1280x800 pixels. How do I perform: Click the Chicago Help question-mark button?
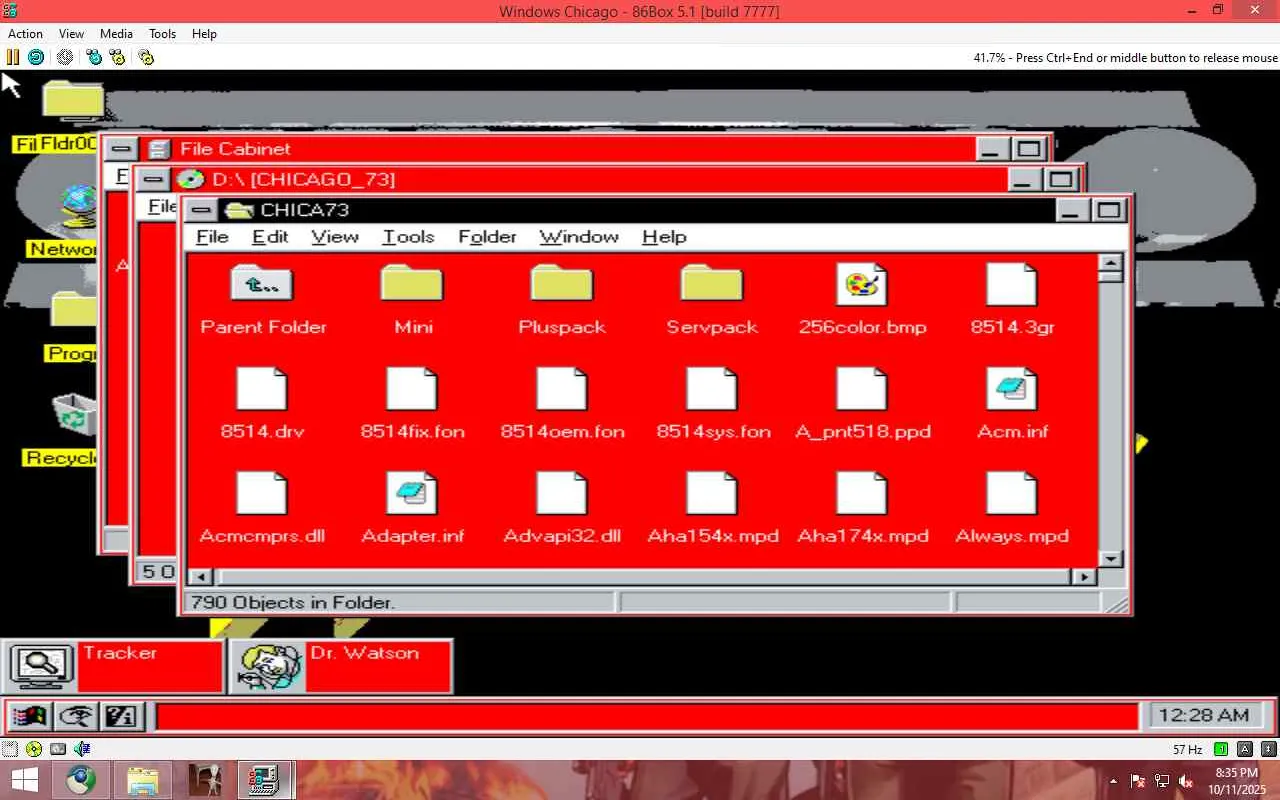[121, 716]
